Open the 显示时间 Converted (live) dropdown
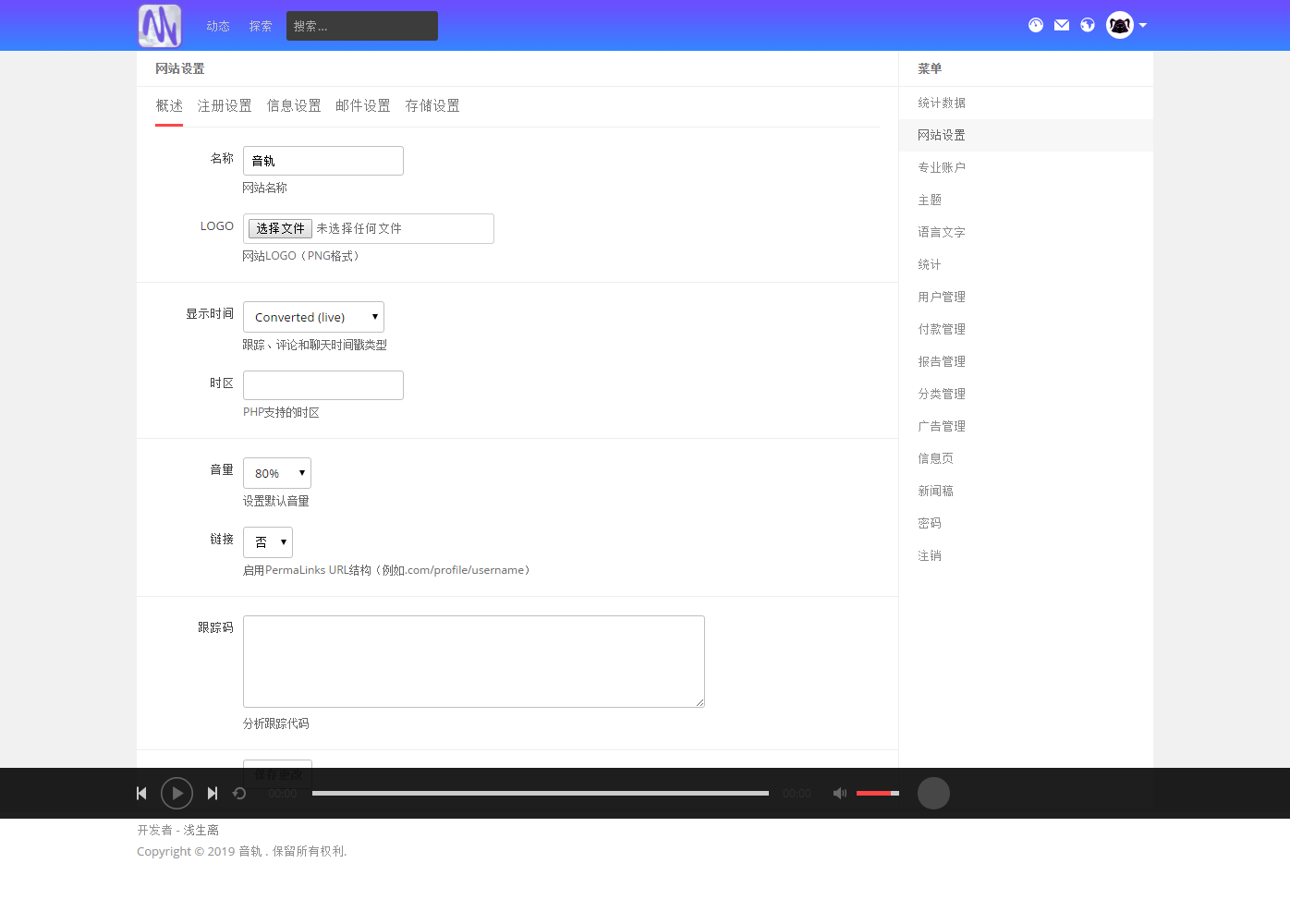This screenshot has height=924, width=1290. 313,317
